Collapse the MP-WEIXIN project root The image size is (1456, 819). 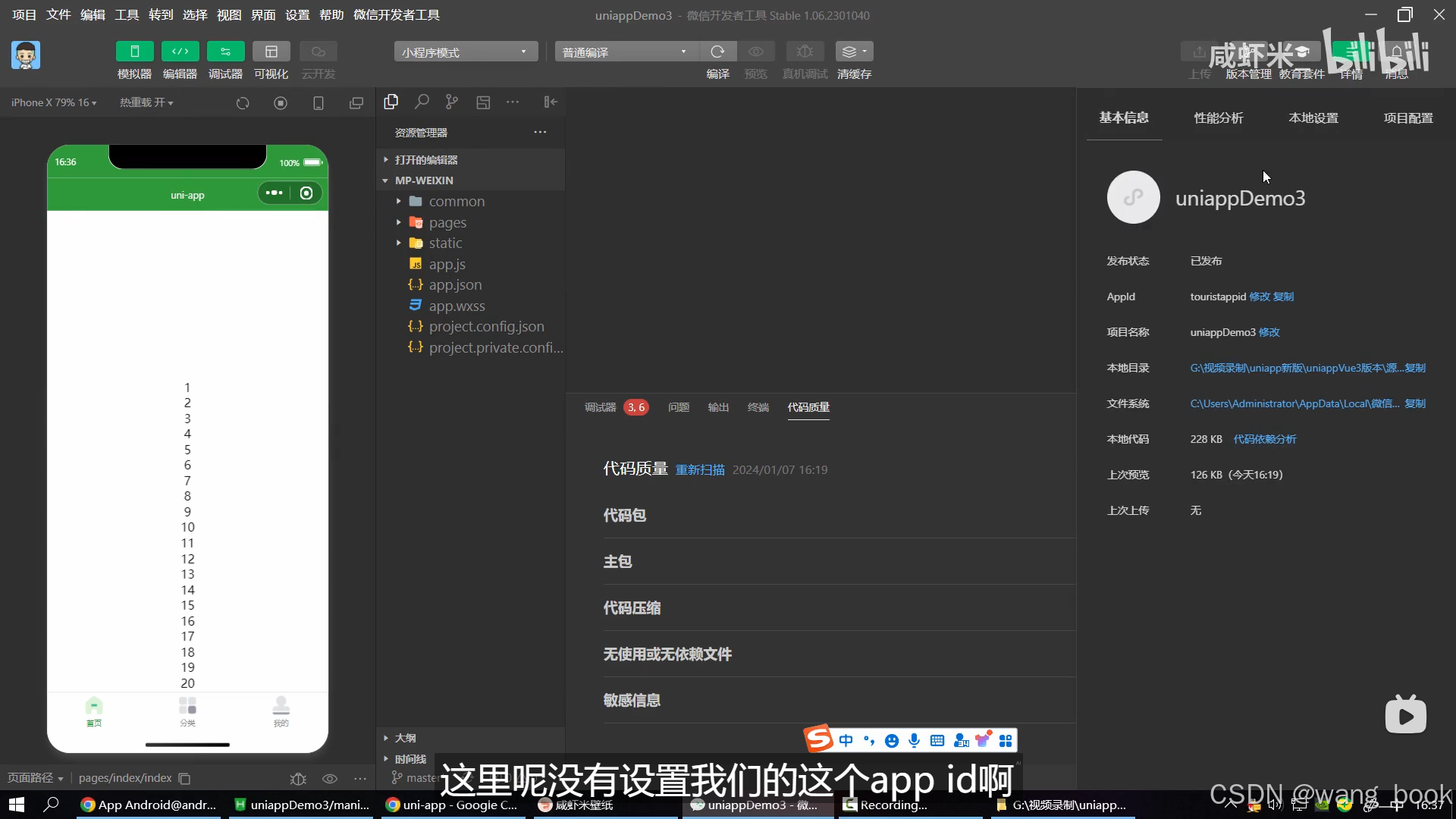(470, 180)
